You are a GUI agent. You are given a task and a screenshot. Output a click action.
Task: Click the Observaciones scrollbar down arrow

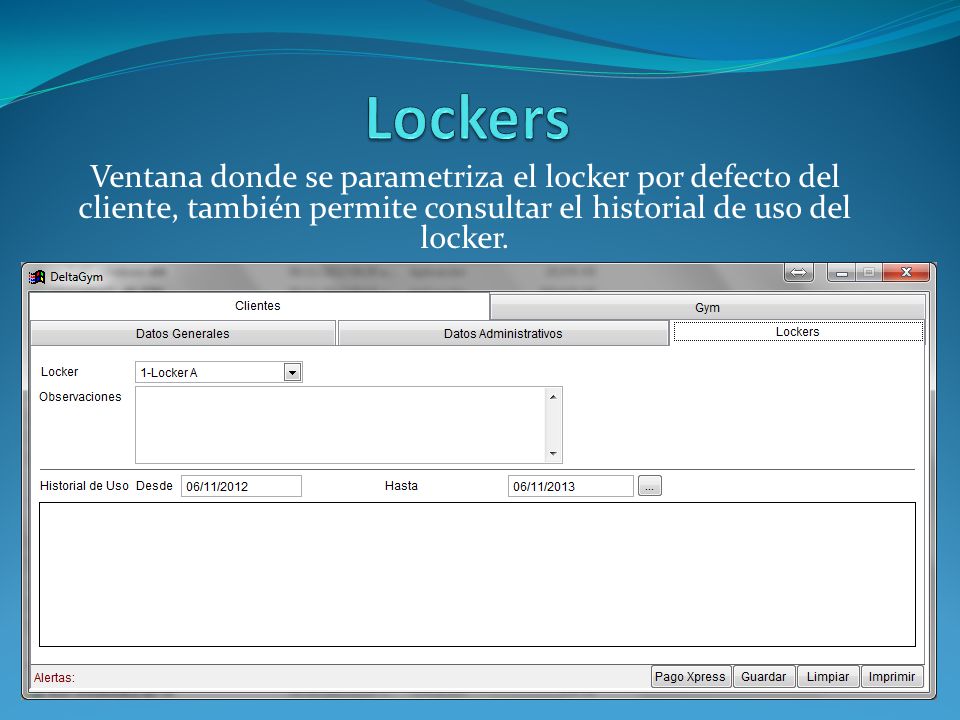[x=553, y=454]
